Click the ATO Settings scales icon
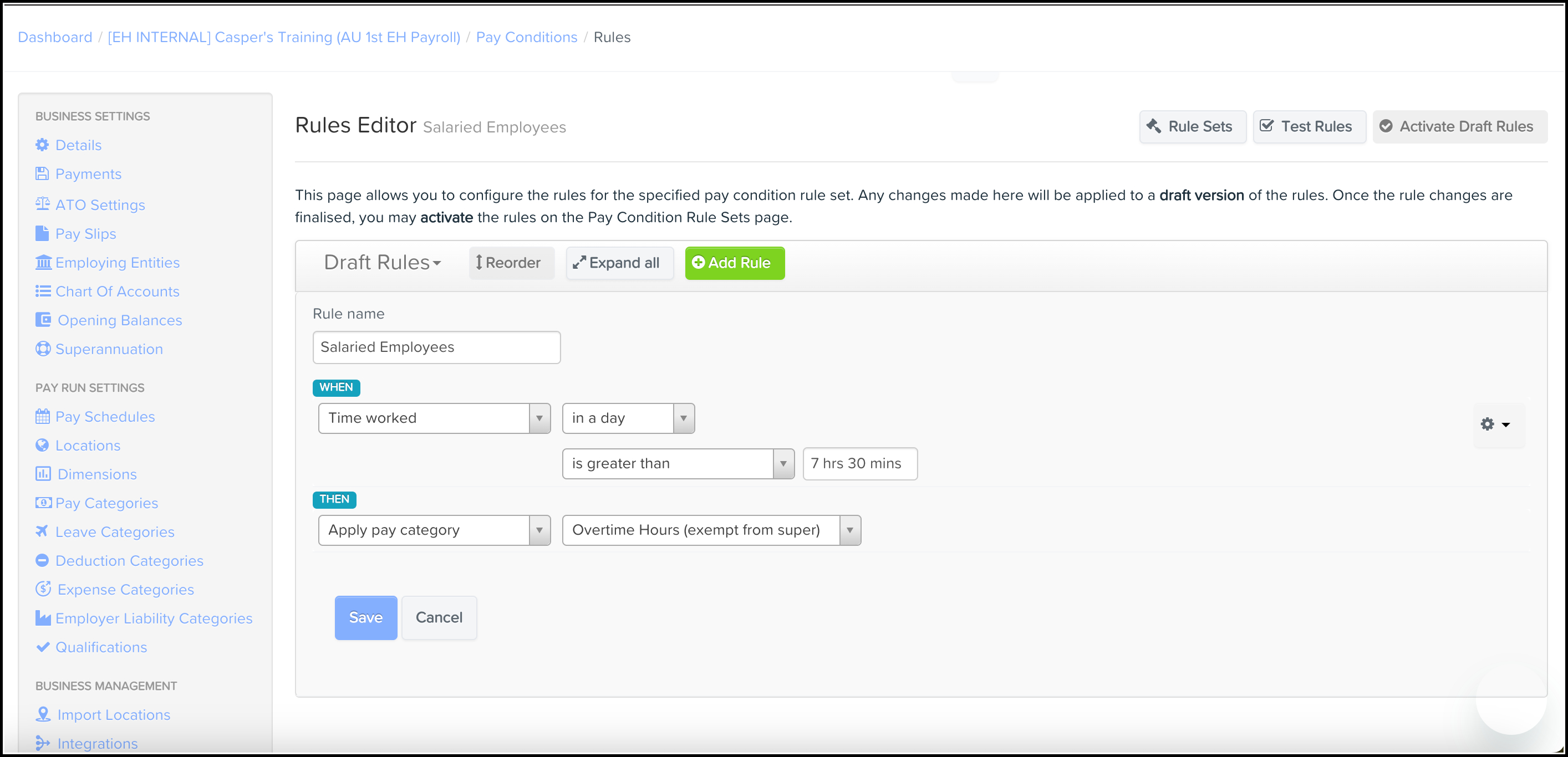 [x=42, y=204]
